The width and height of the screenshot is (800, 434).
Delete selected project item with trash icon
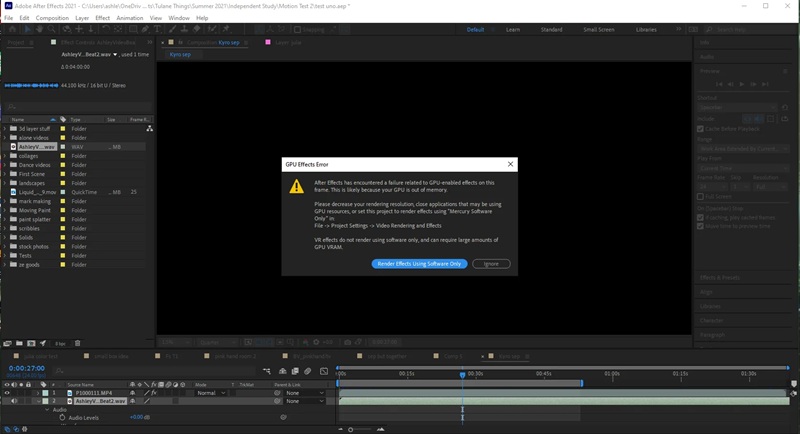78,343
